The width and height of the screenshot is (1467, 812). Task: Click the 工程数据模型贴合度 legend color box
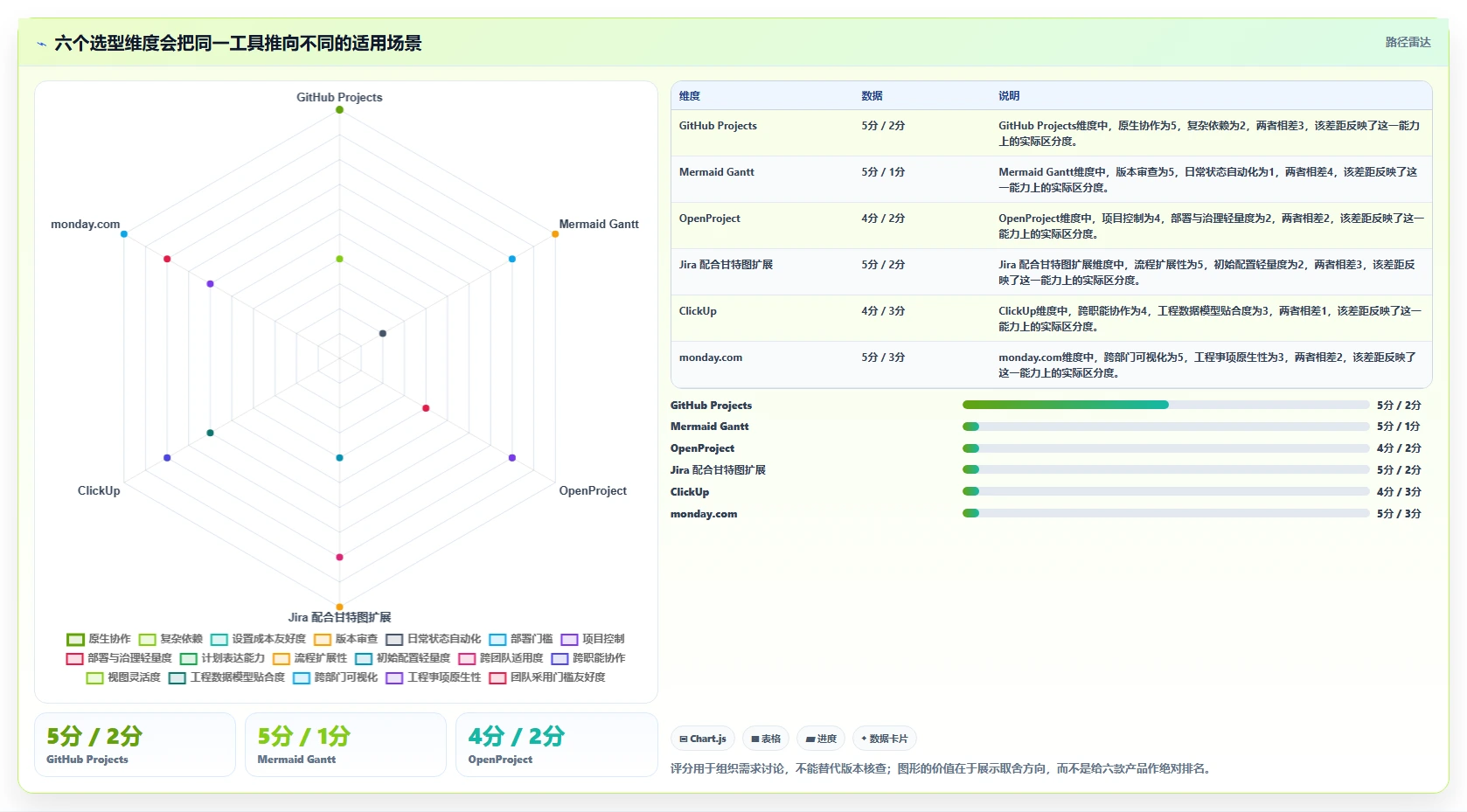[177, 678]
